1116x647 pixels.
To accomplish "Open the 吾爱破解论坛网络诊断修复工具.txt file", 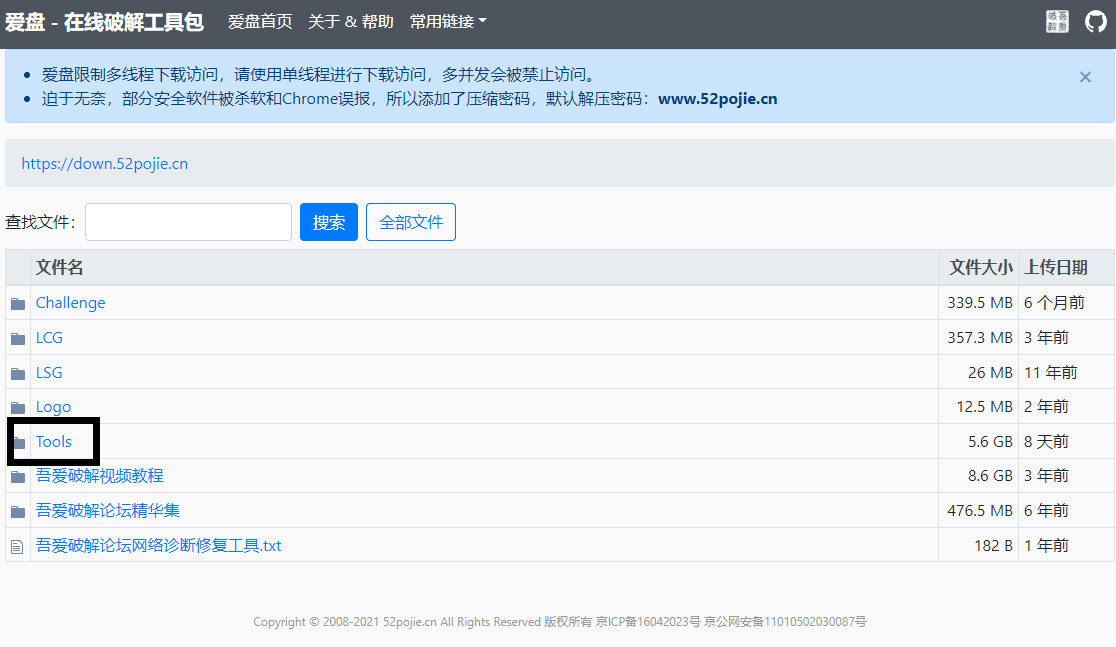I will [159, 545].
